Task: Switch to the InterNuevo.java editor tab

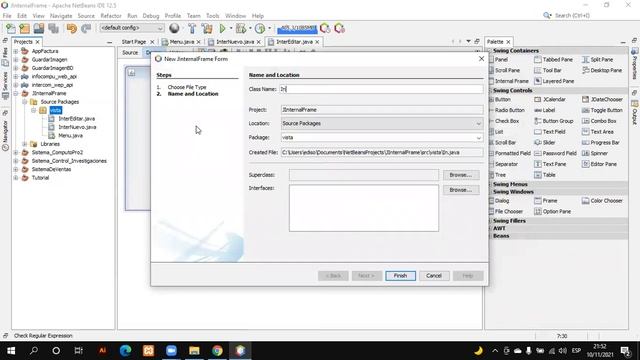Action: 235,42
